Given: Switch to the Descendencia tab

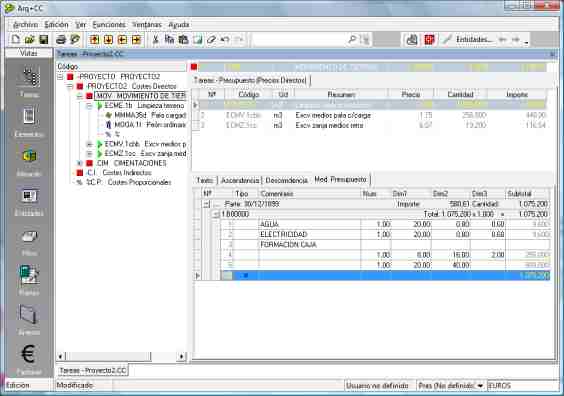Looking at the screenshot, I should [x=286, y=180].
